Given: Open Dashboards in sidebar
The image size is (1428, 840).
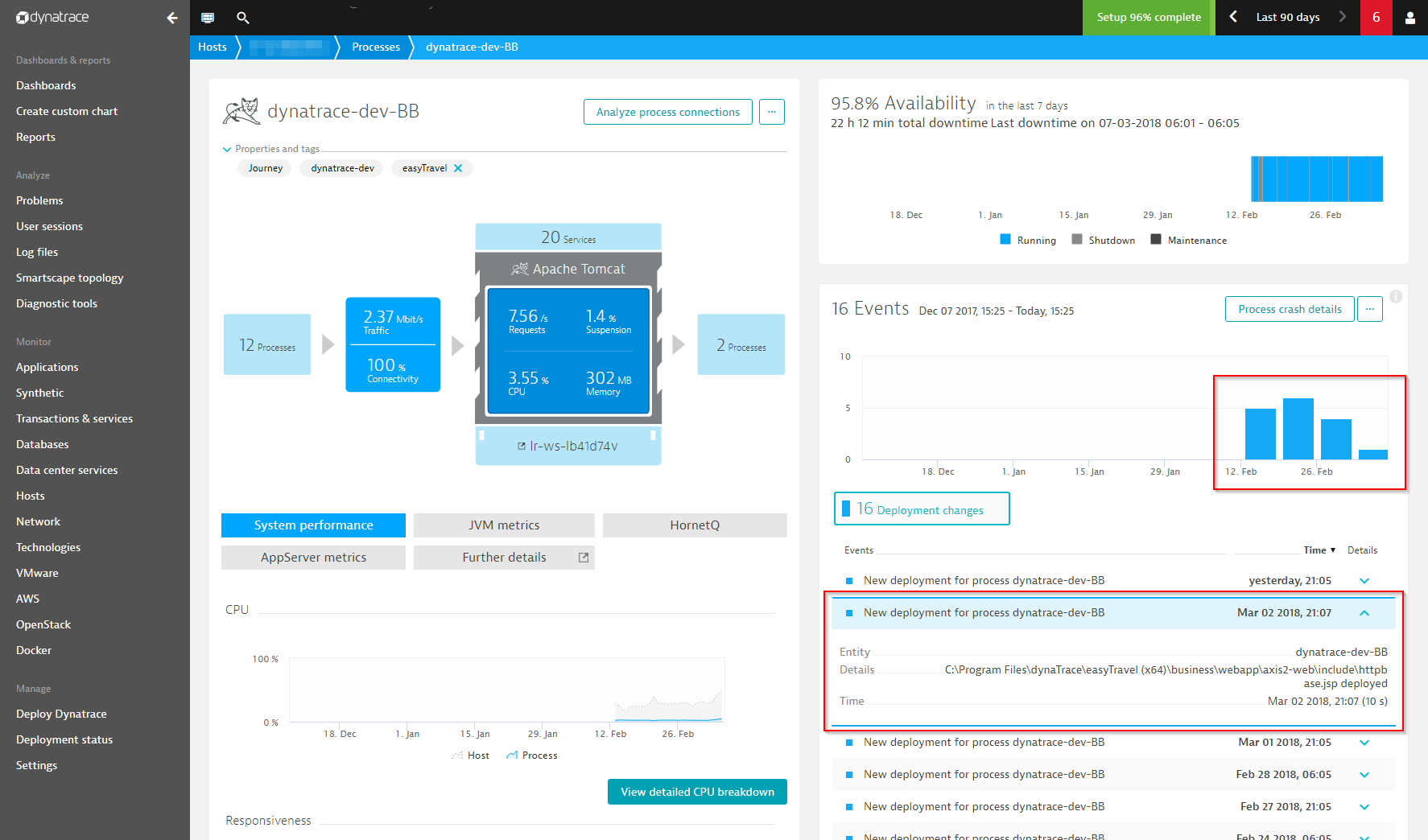Looking at the screenshot, I should pyautogui.click(x=46, y=85).
